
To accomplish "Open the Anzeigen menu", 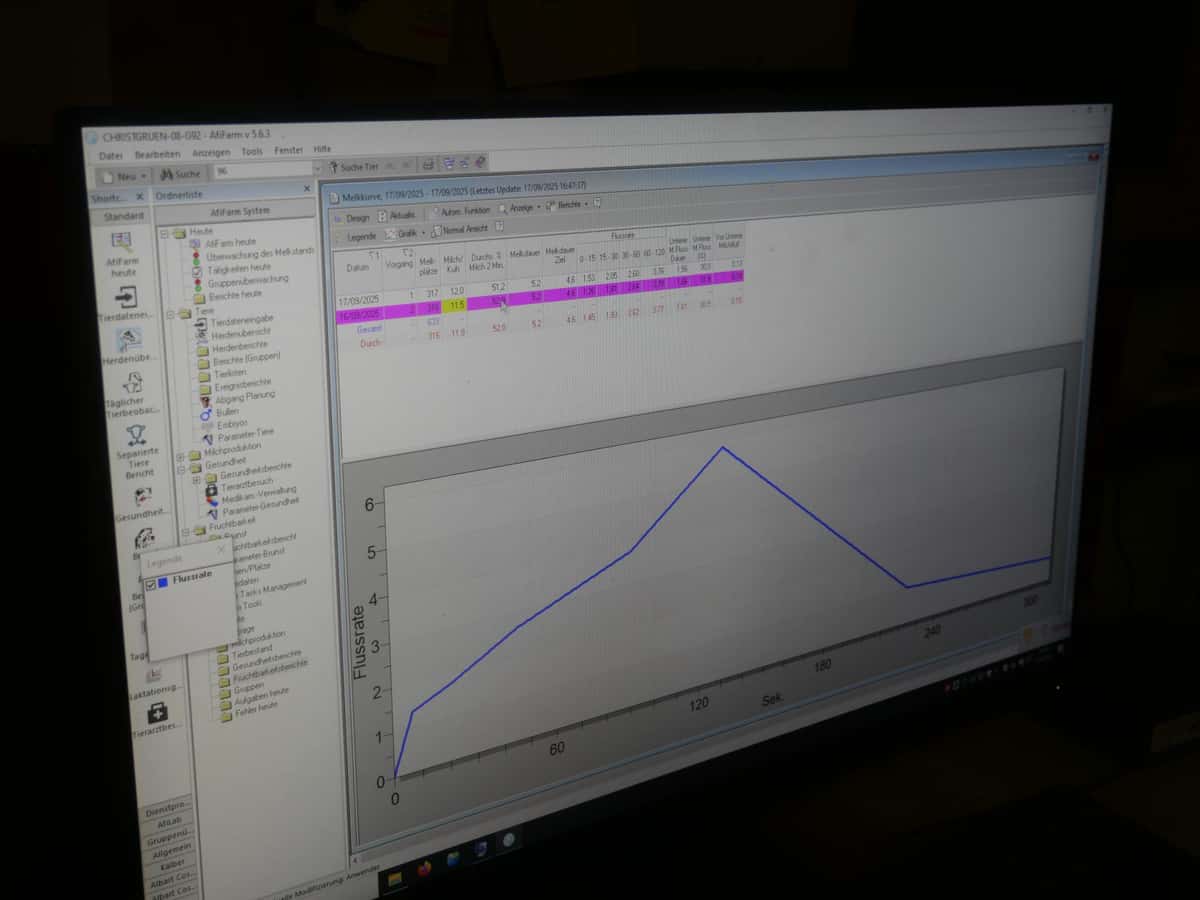I will tap(211, 152).
